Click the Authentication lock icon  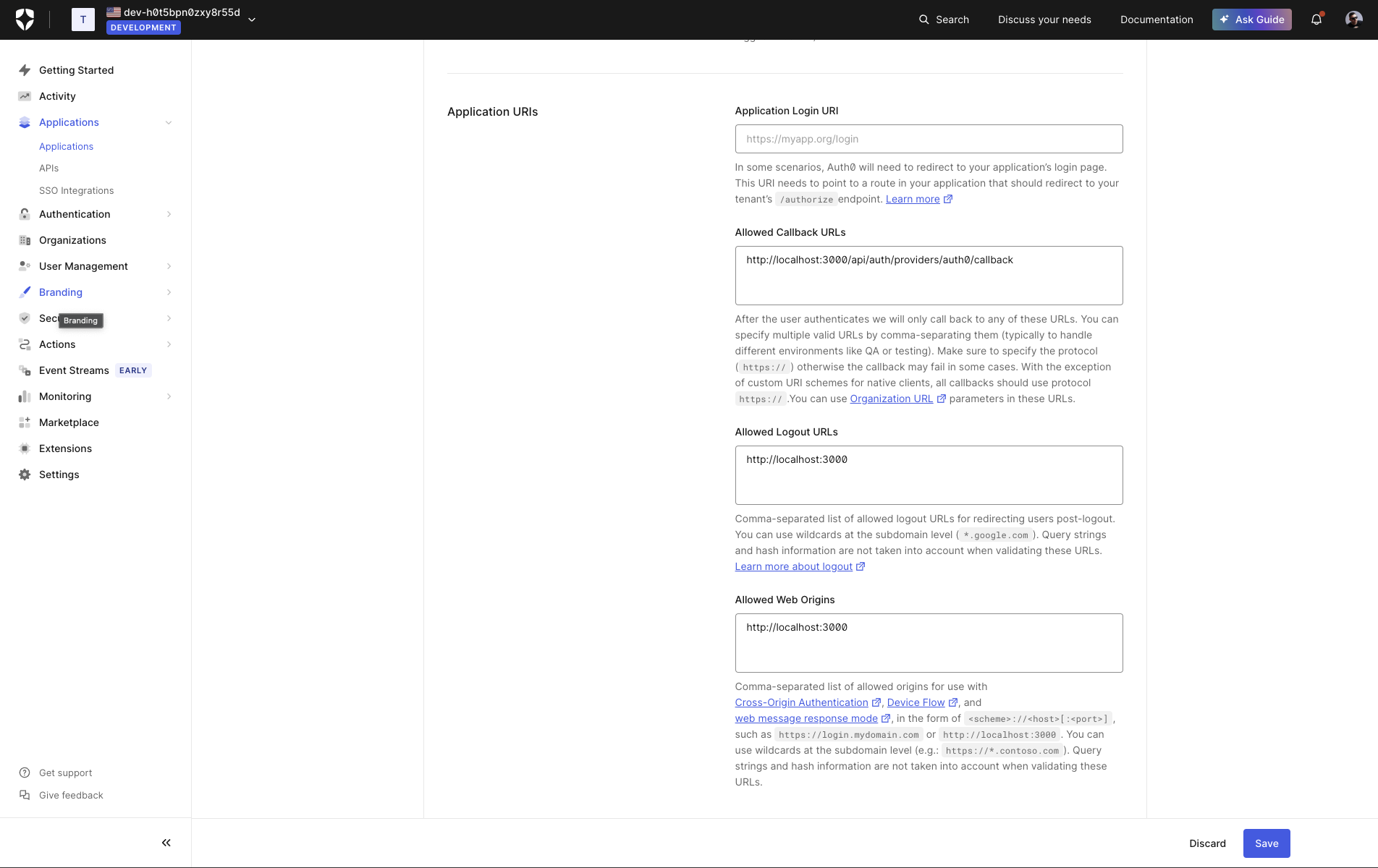pyautogui.click(x=25, y=214)
